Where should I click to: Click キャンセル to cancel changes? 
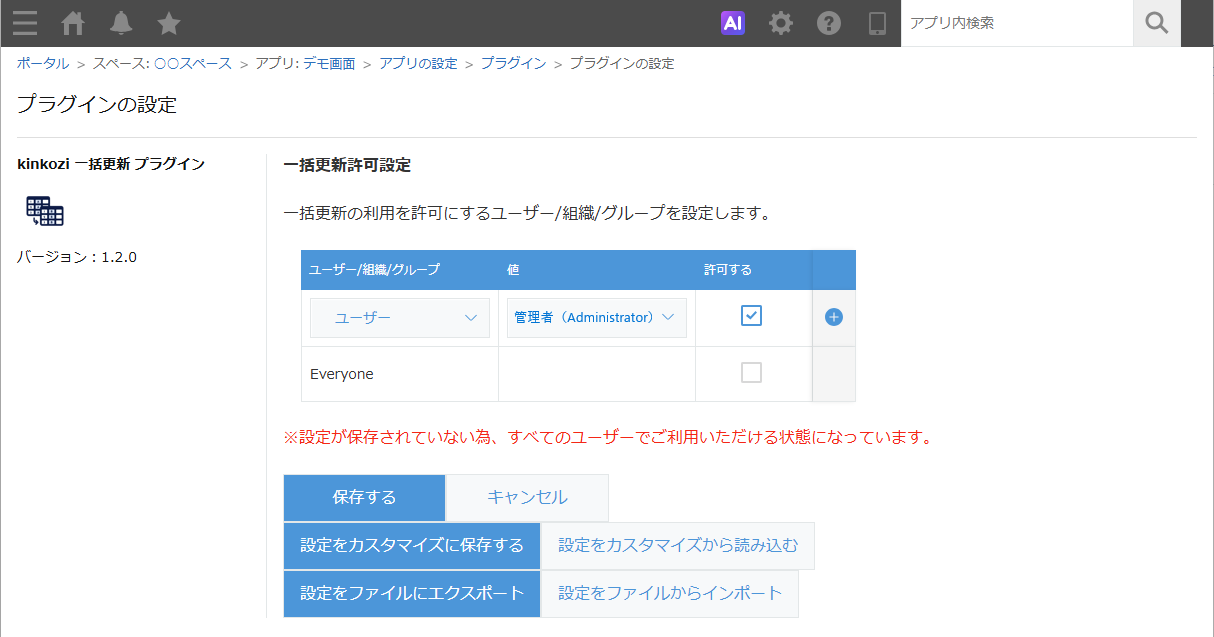526,497
